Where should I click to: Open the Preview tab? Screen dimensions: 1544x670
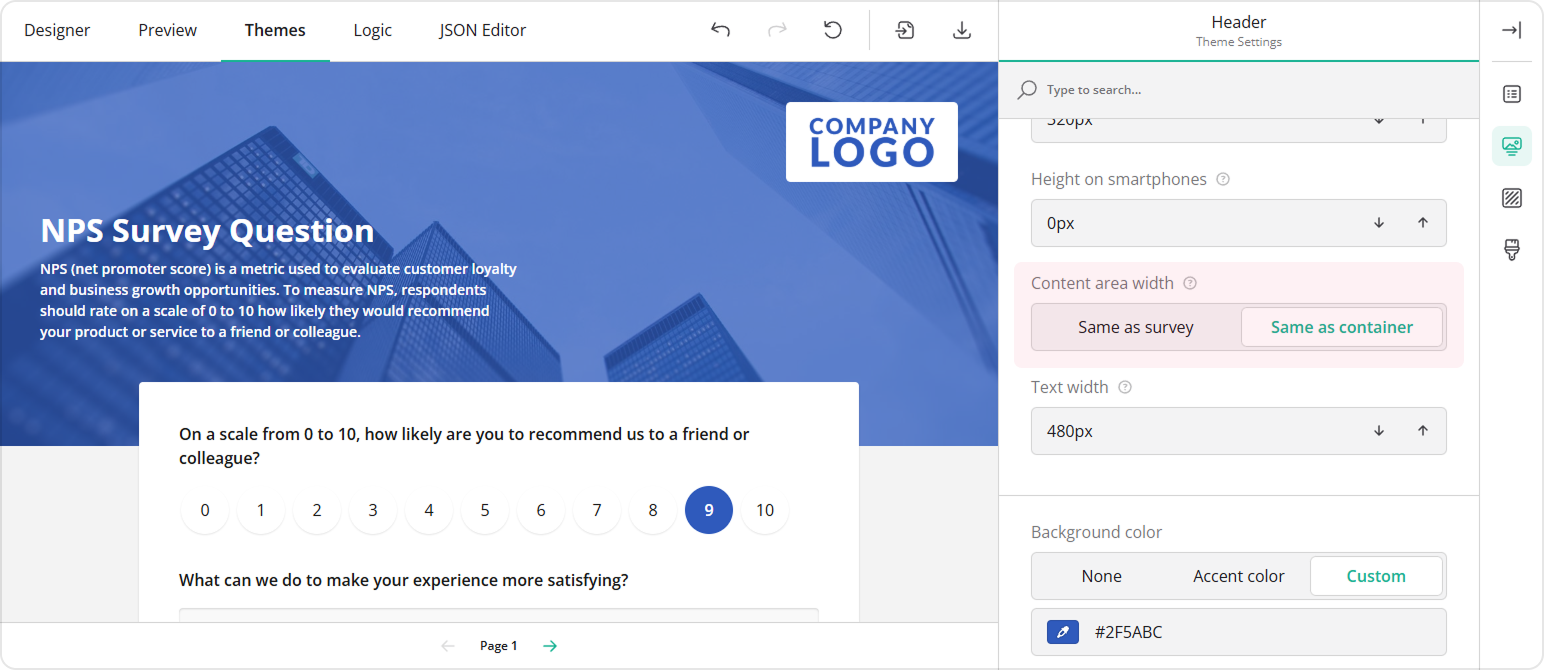[167, 30]
